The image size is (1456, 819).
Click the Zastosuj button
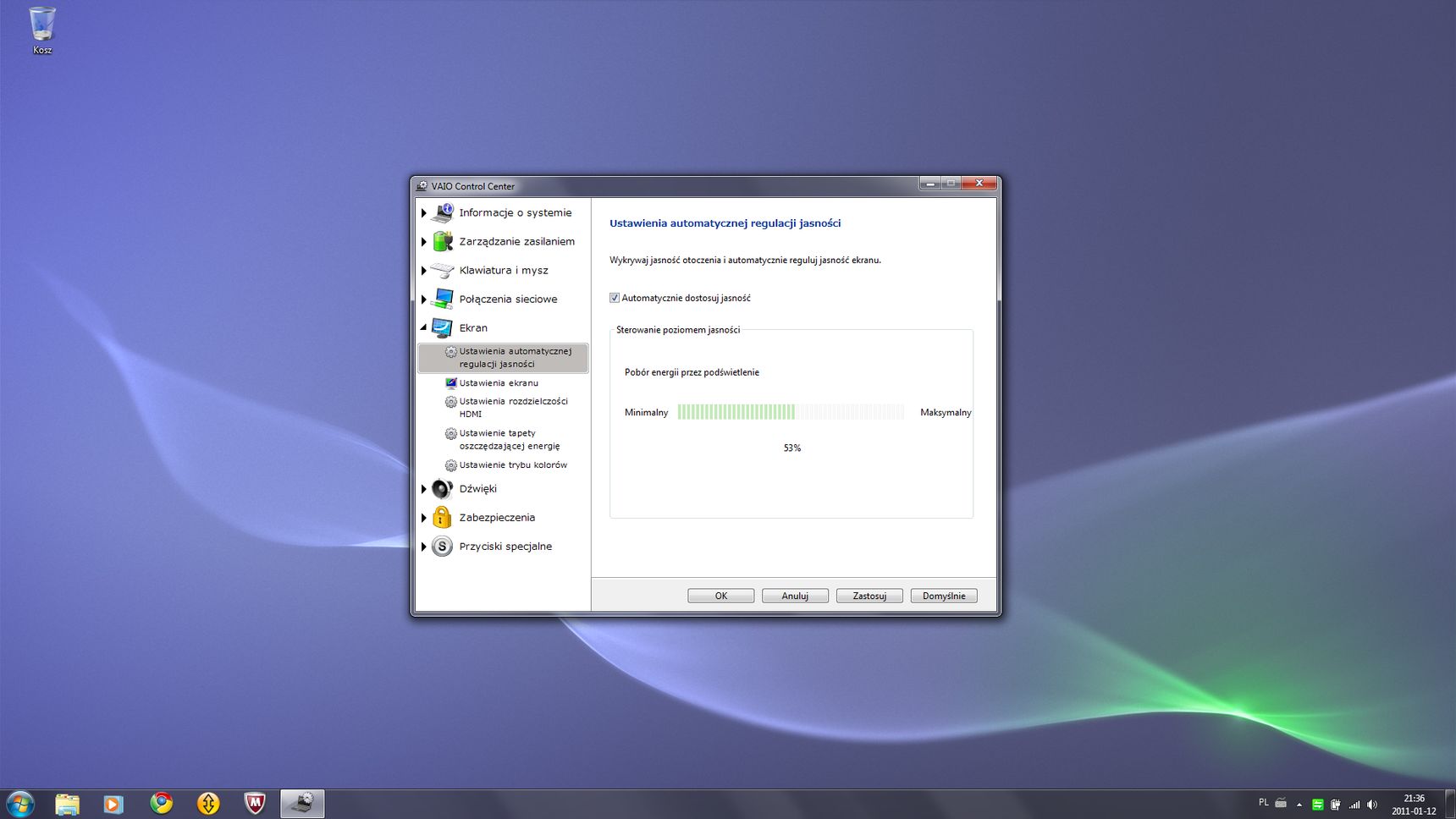(869, 596)
